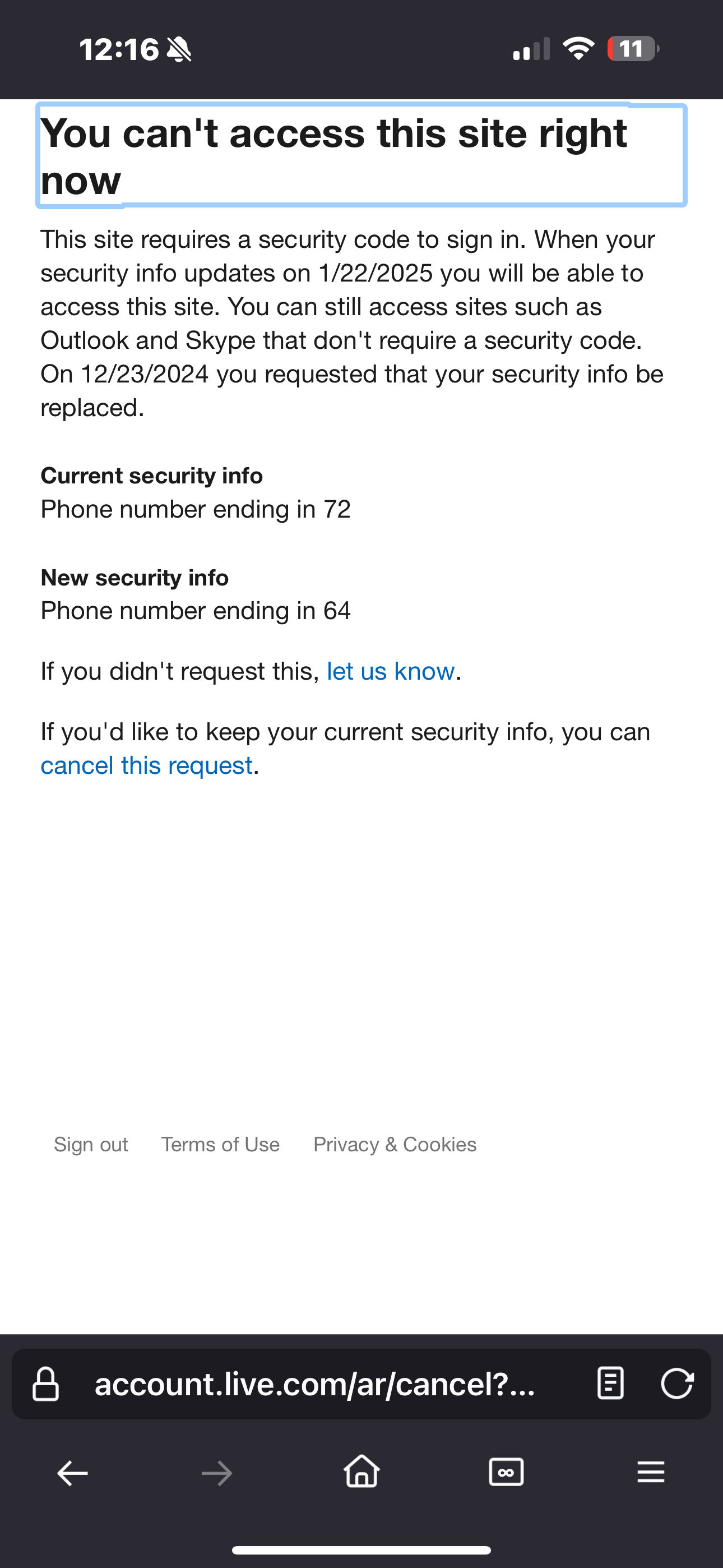
Task: Open the tabs overview
Action: [x=506, y=1473]
